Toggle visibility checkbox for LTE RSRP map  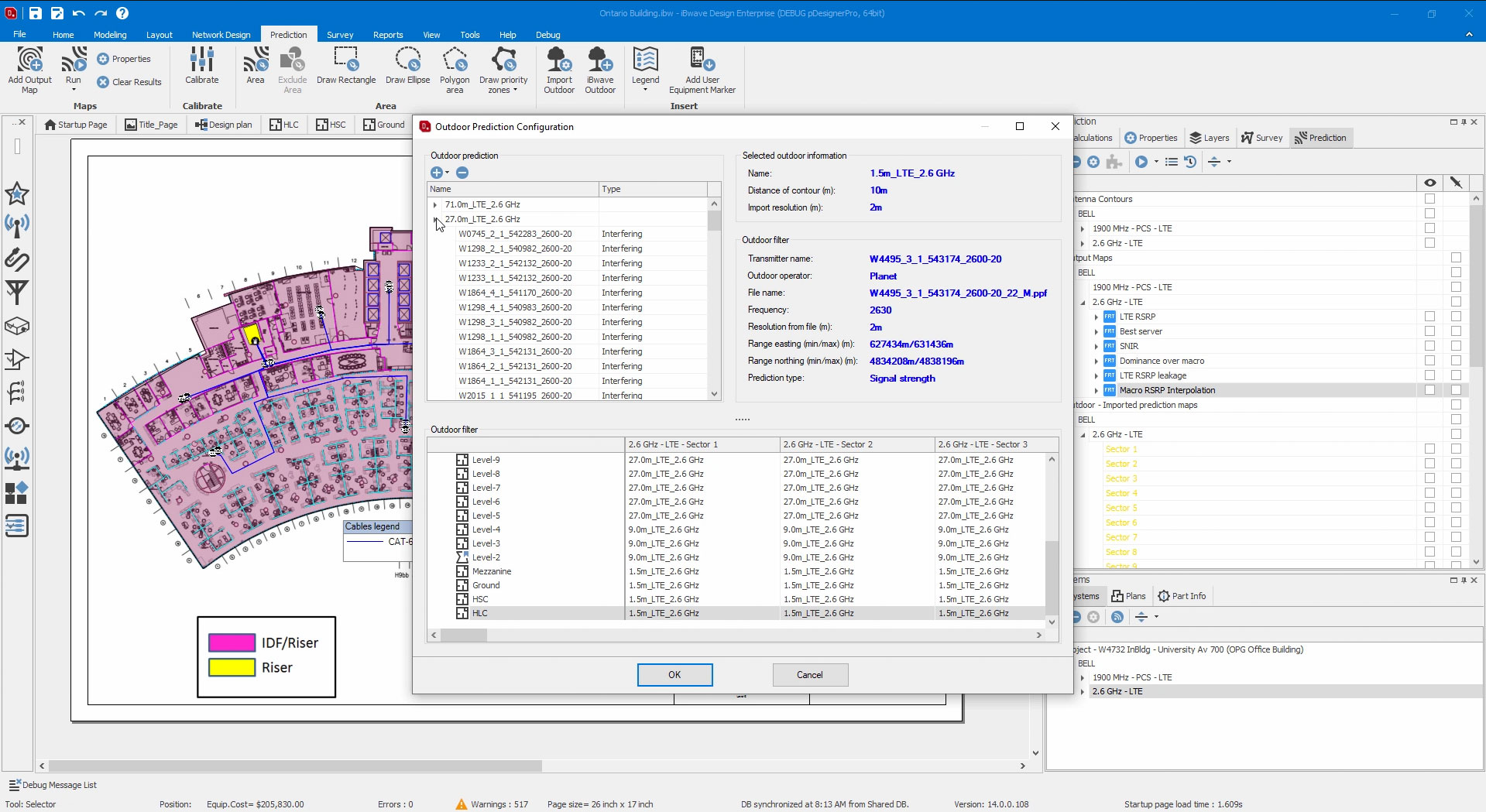pyautogui.click(x=1429, y=317)
